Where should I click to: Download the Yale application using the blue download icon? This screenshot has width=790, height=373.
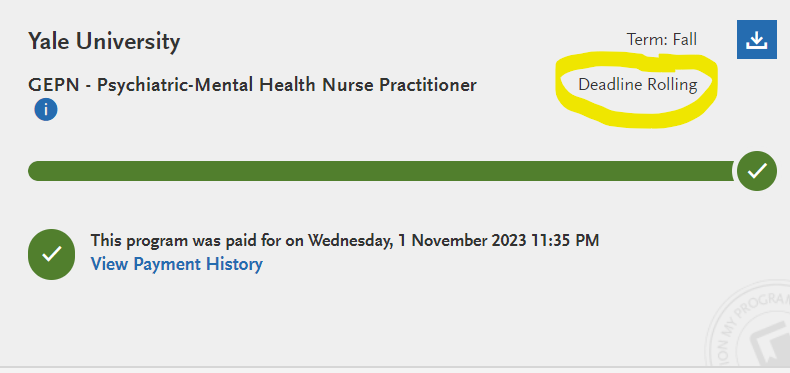pos(756,39)
